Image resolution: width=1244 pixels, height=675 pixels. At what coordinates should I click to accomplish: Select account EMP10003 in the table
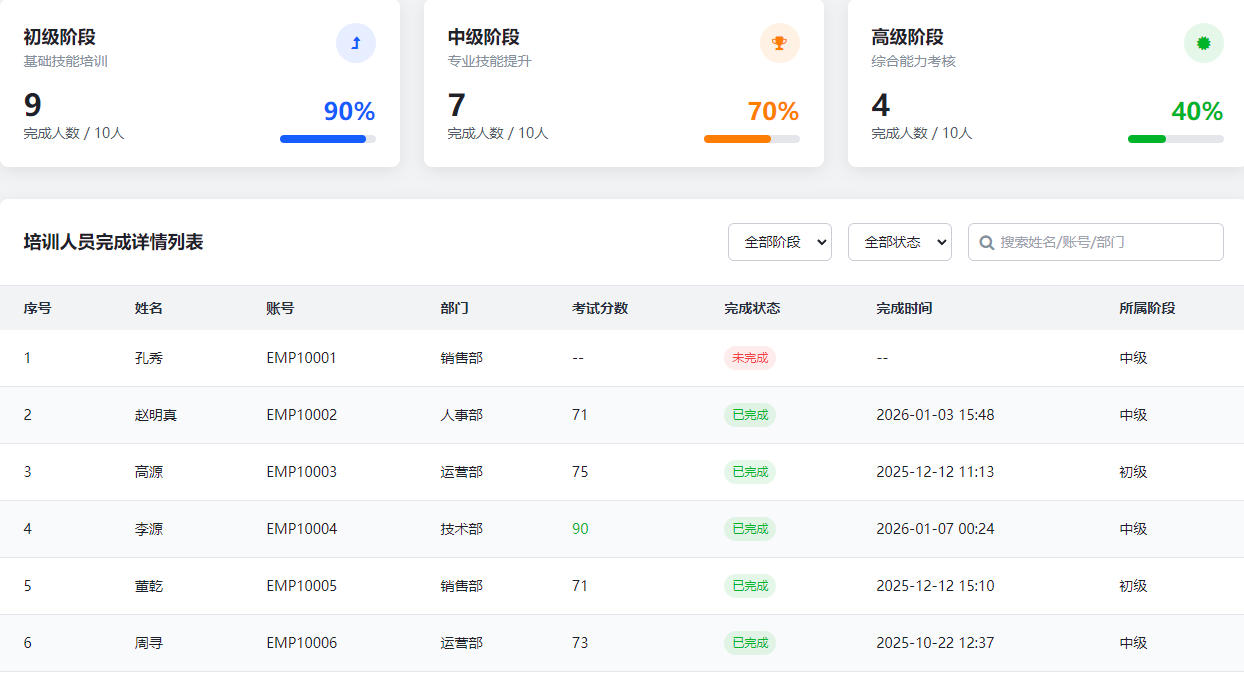pyautogui.click(x=301, y=472)
